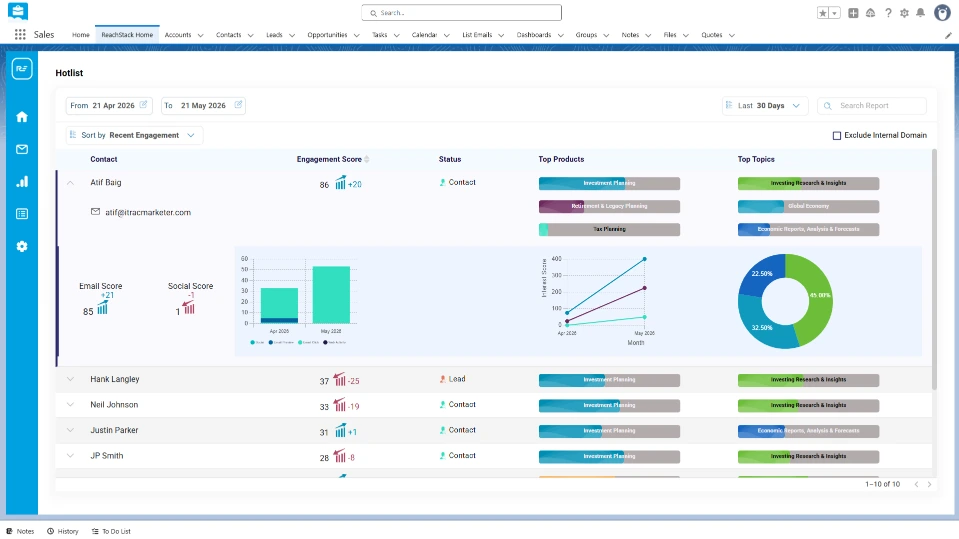The image size is (959, 539).
Task: Open the bar chart analytics sidebar icon
Action: coord(22,182)
